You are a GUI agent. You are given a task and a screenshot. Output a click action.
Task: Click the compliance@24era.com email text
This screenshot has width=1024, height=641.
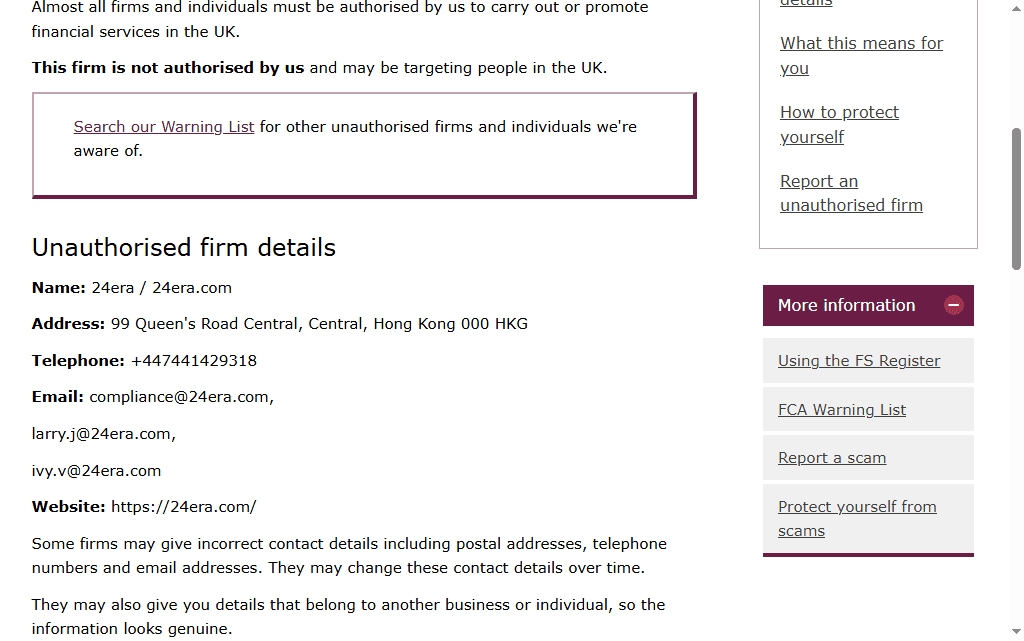point(182,397)
